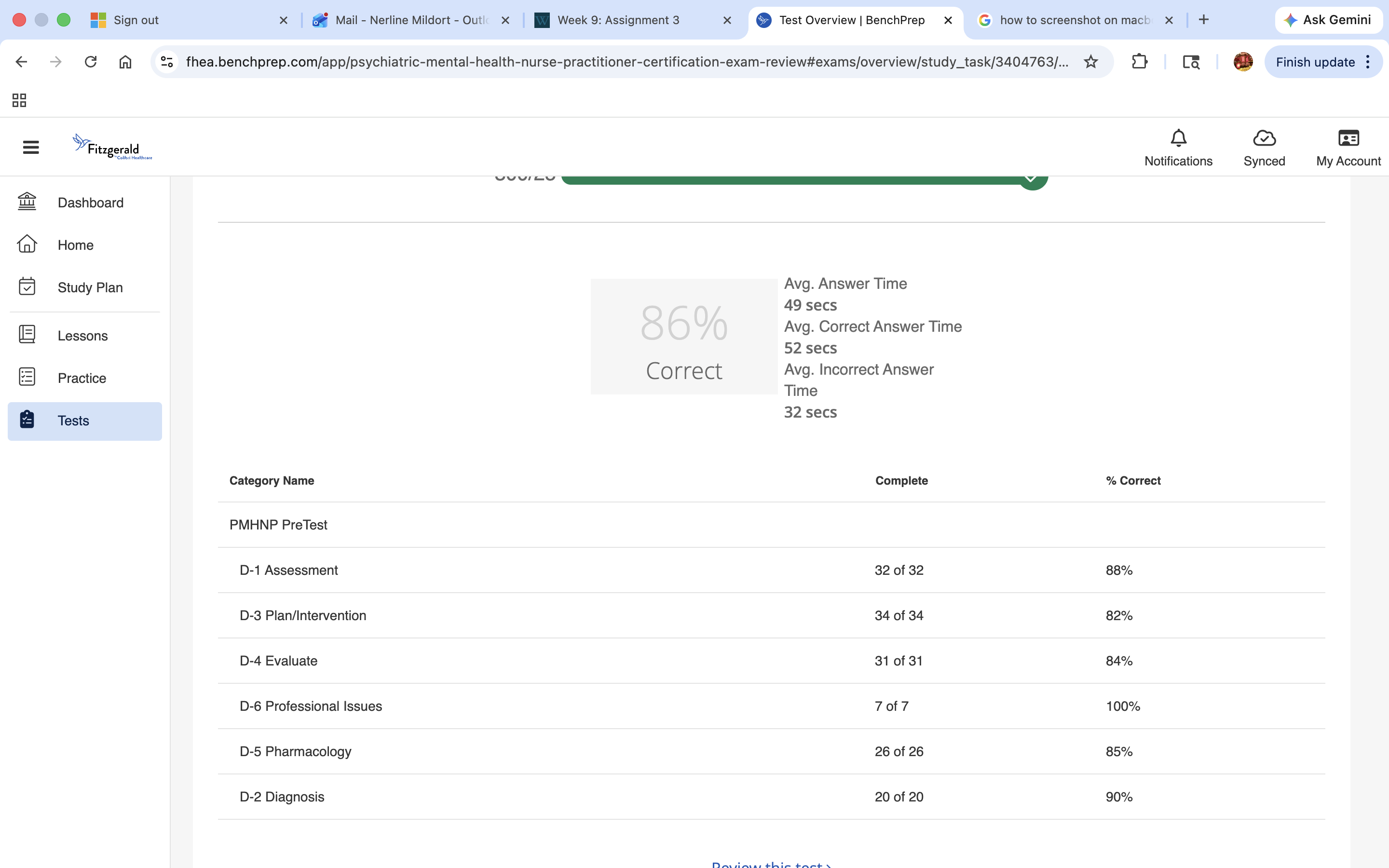The width and height of the screenshot is (1389, 868).
Task: Go to Dashboard in sidebar
Action: point(90,203)
